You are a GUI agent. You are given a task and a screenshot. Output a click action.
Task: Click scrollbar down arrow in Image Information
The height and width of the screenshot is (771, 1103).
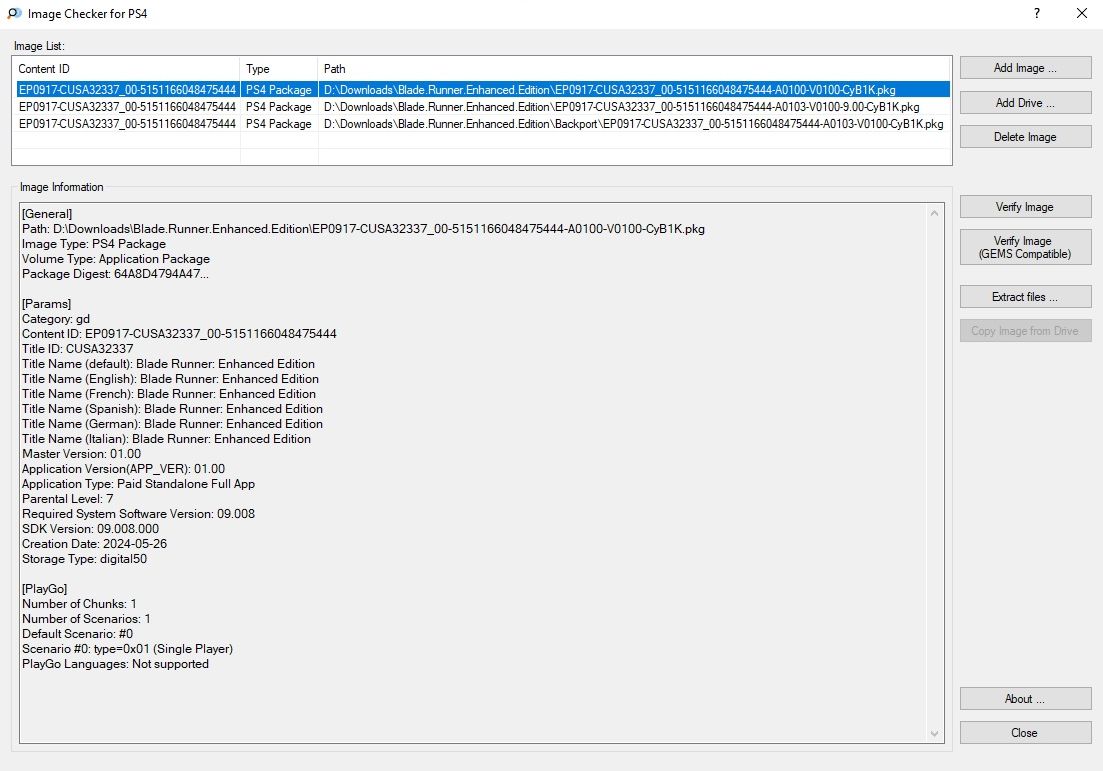[934, 734]
